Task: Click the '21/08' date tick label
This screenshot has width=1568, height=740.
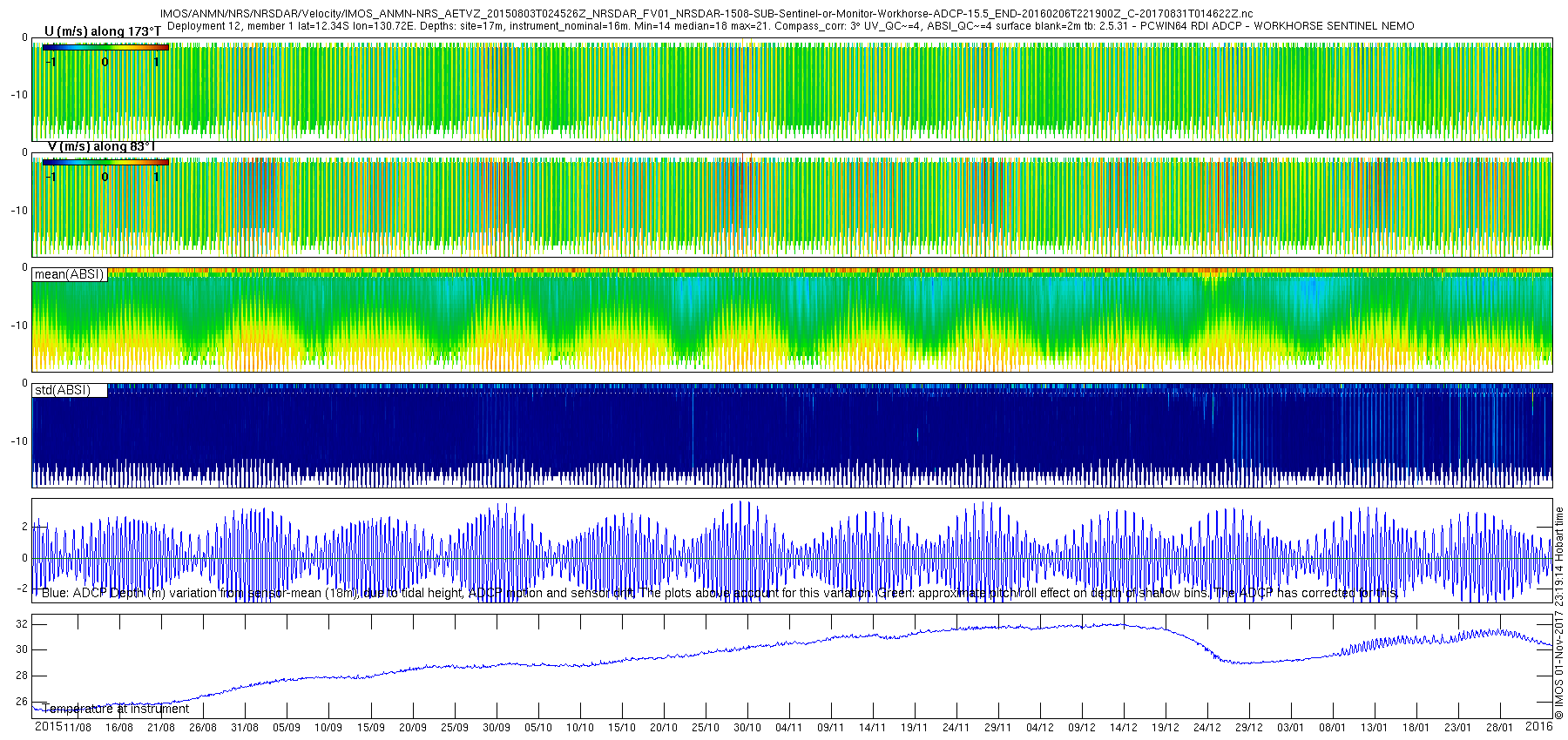Action: point(160,728)
